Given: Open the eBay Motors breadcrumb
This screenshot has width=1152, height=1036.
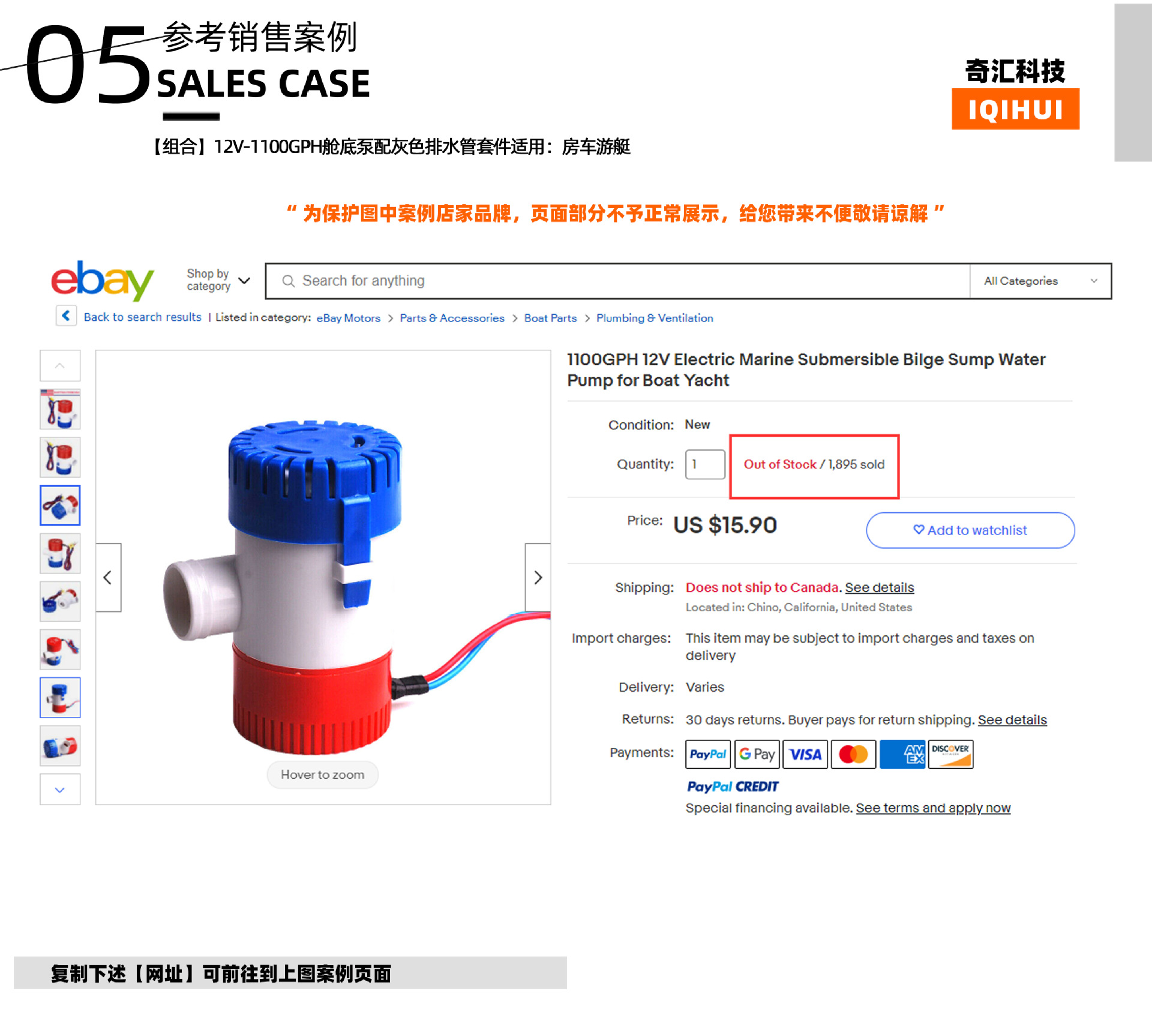Looking at the screenshot, I should click(349, 318).
